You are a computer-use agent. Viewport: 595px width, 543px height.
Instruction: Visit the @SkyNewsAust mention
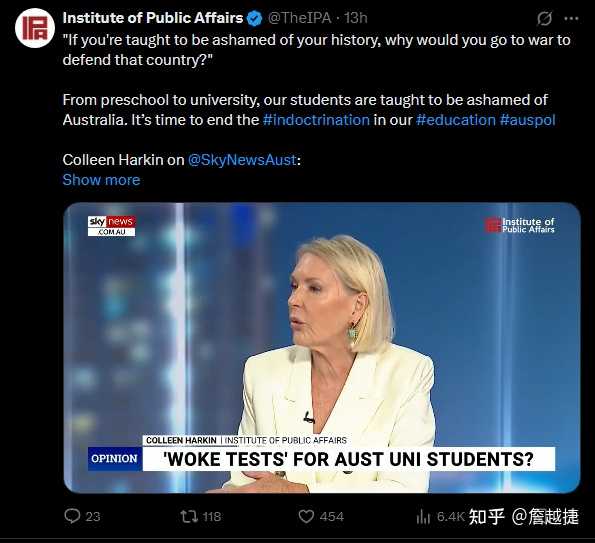242,160
